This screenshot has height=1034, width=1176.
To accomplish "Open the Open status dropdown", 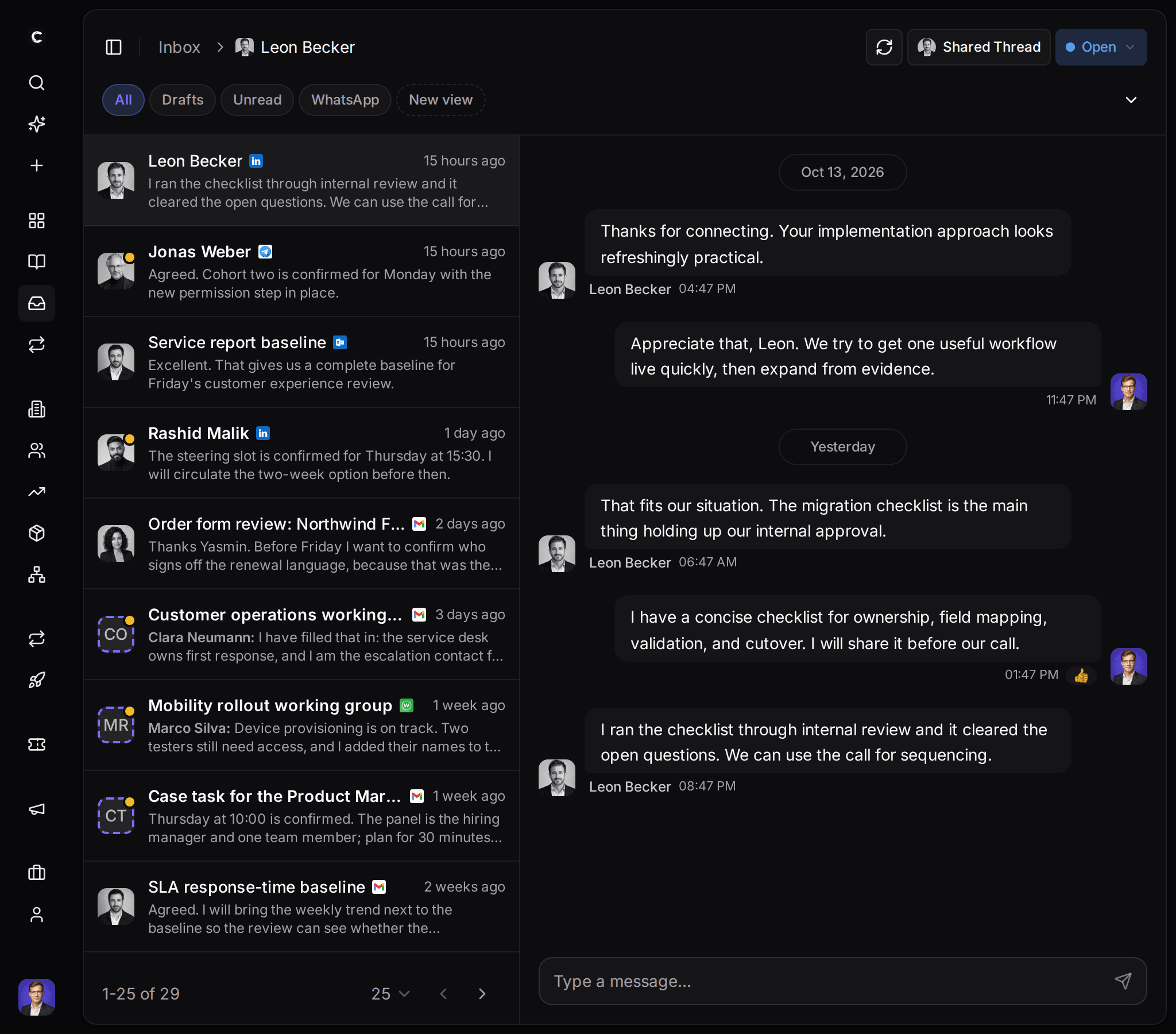I will pos(1101,47).
